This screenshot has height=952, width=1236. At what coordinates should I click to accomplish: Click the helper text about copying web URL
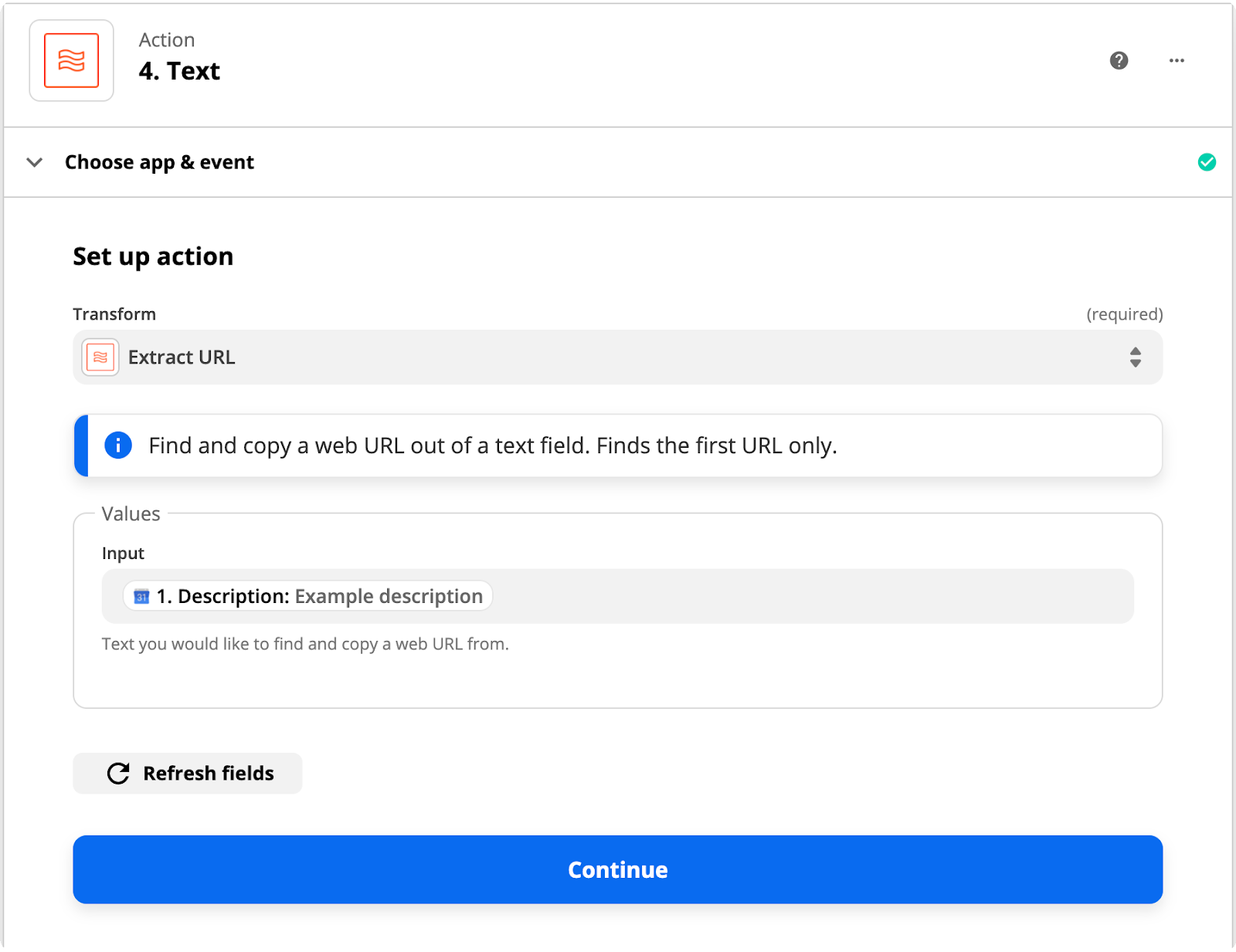(x=305, y=644)
